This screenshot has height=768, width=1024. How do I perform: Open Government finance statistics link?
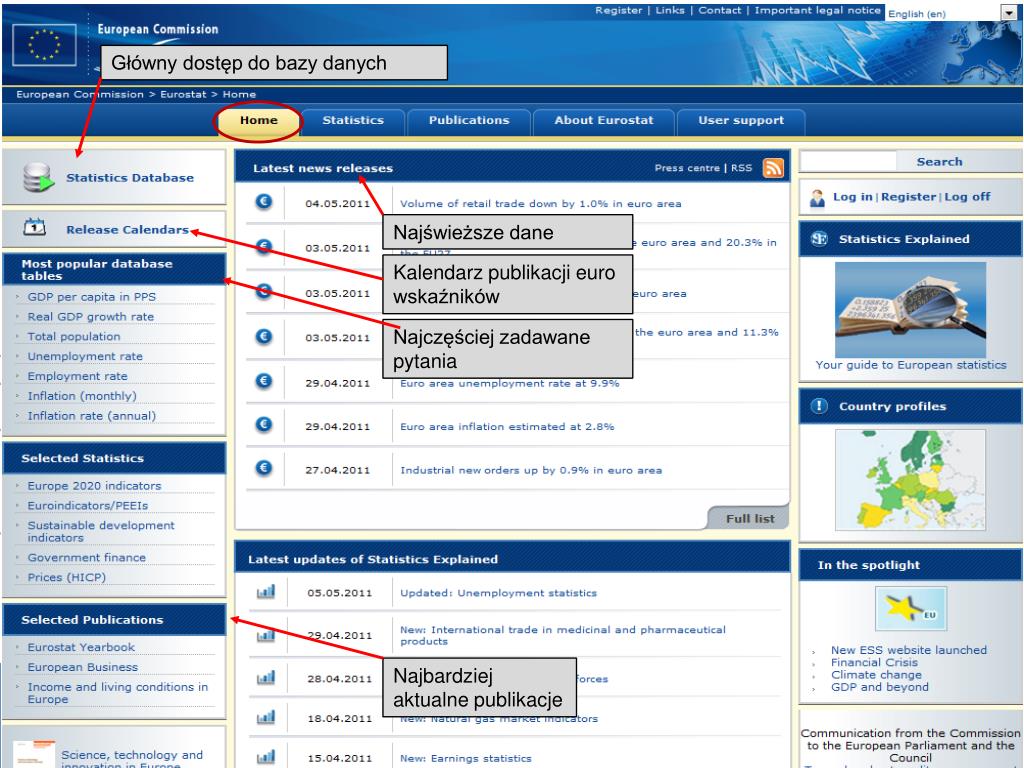point(86,558)
